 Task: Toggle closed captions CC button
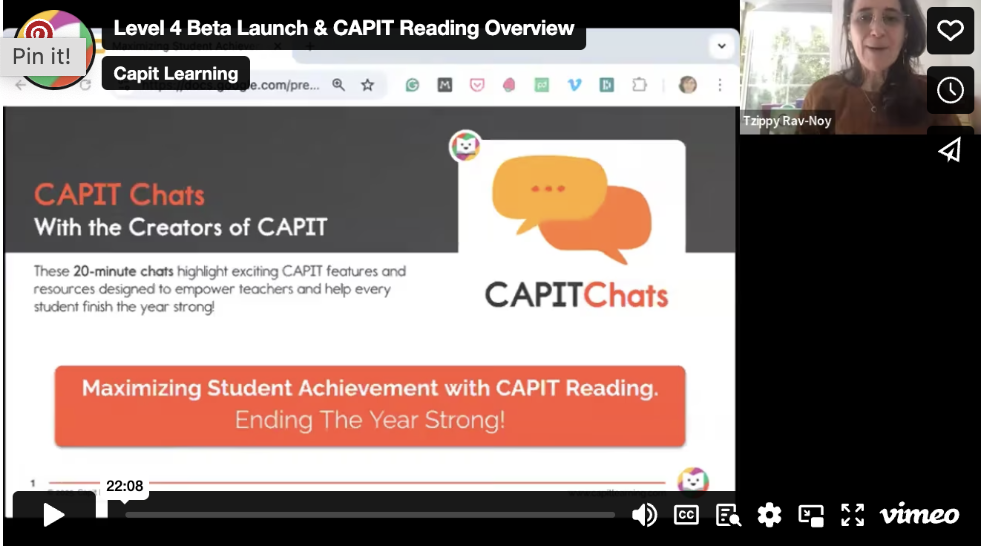click(686, 515)
